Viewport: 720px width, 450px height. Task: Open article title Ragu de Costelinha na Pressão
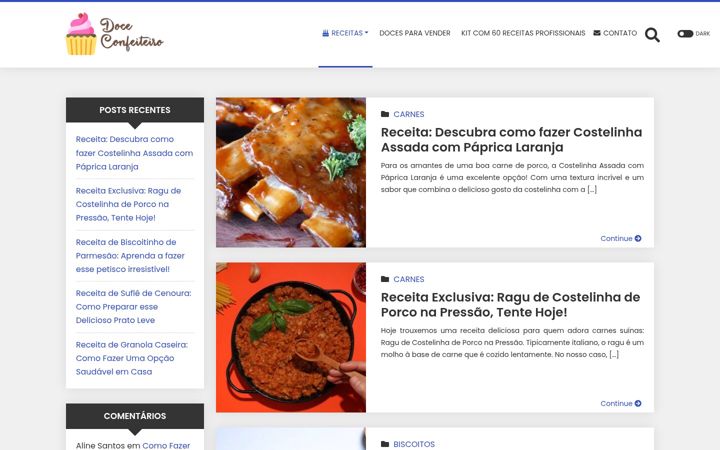[x=510, y=304]
